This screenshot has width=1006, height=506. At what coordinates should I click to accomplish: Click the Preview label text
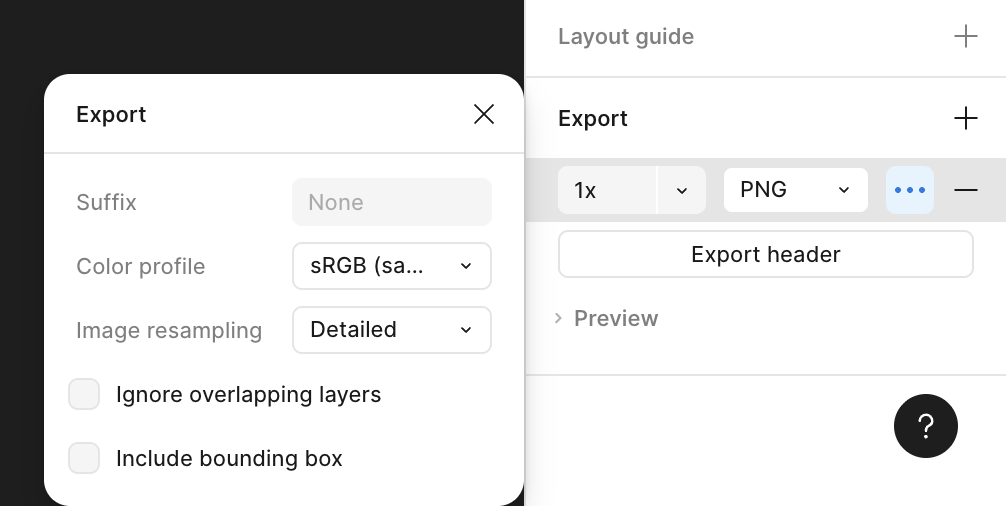(x=615, y=319)
